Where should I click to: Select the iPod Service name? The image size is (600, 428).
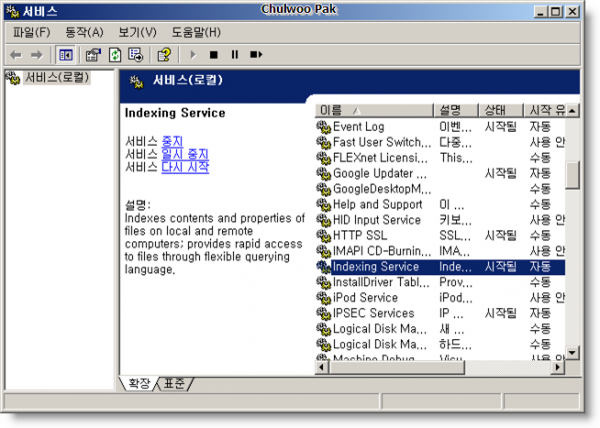tap(365, 298)
